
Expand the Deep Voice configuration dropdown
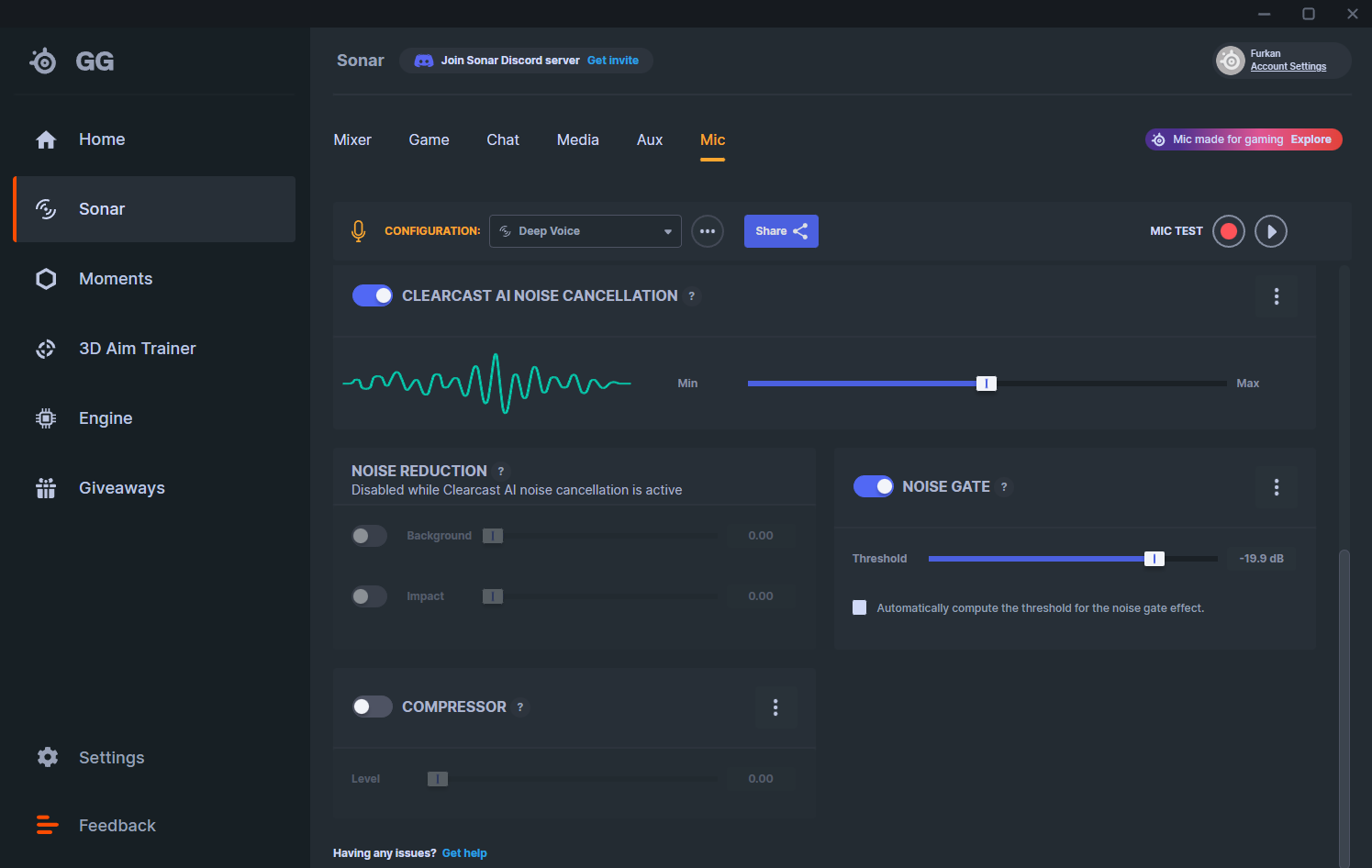pyautogui.click(x=586, y=231)
